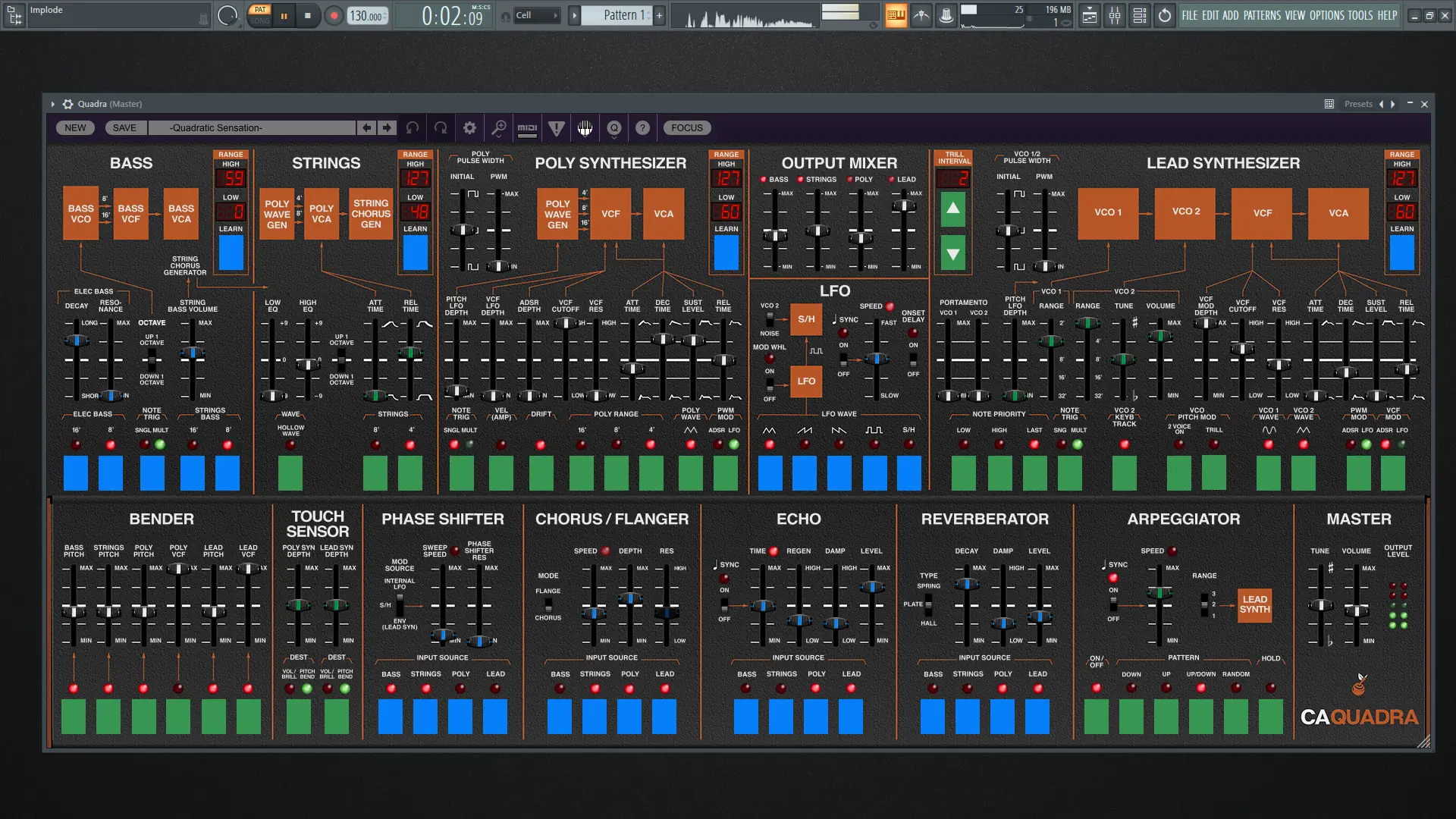Open the OPTIONS menu
This screenshot has height=819, width=1456.
[x=1326, y=15]
